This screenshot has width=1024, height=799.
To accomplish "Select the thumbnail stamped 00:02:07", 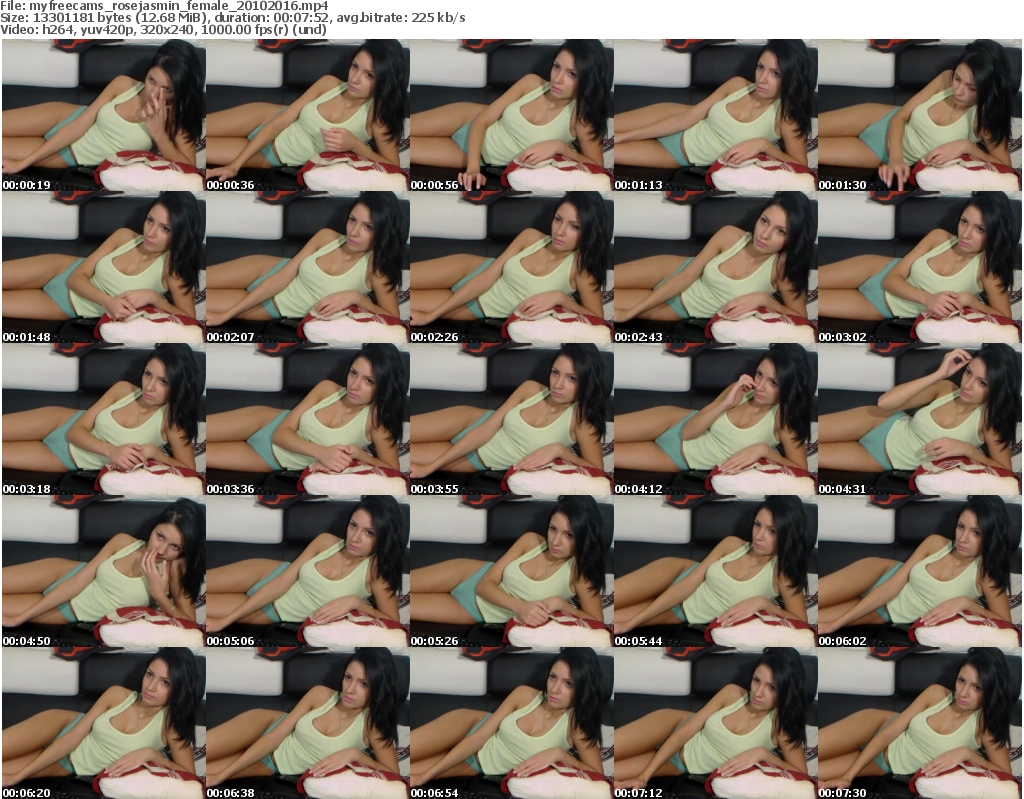I will coord(308,267).
